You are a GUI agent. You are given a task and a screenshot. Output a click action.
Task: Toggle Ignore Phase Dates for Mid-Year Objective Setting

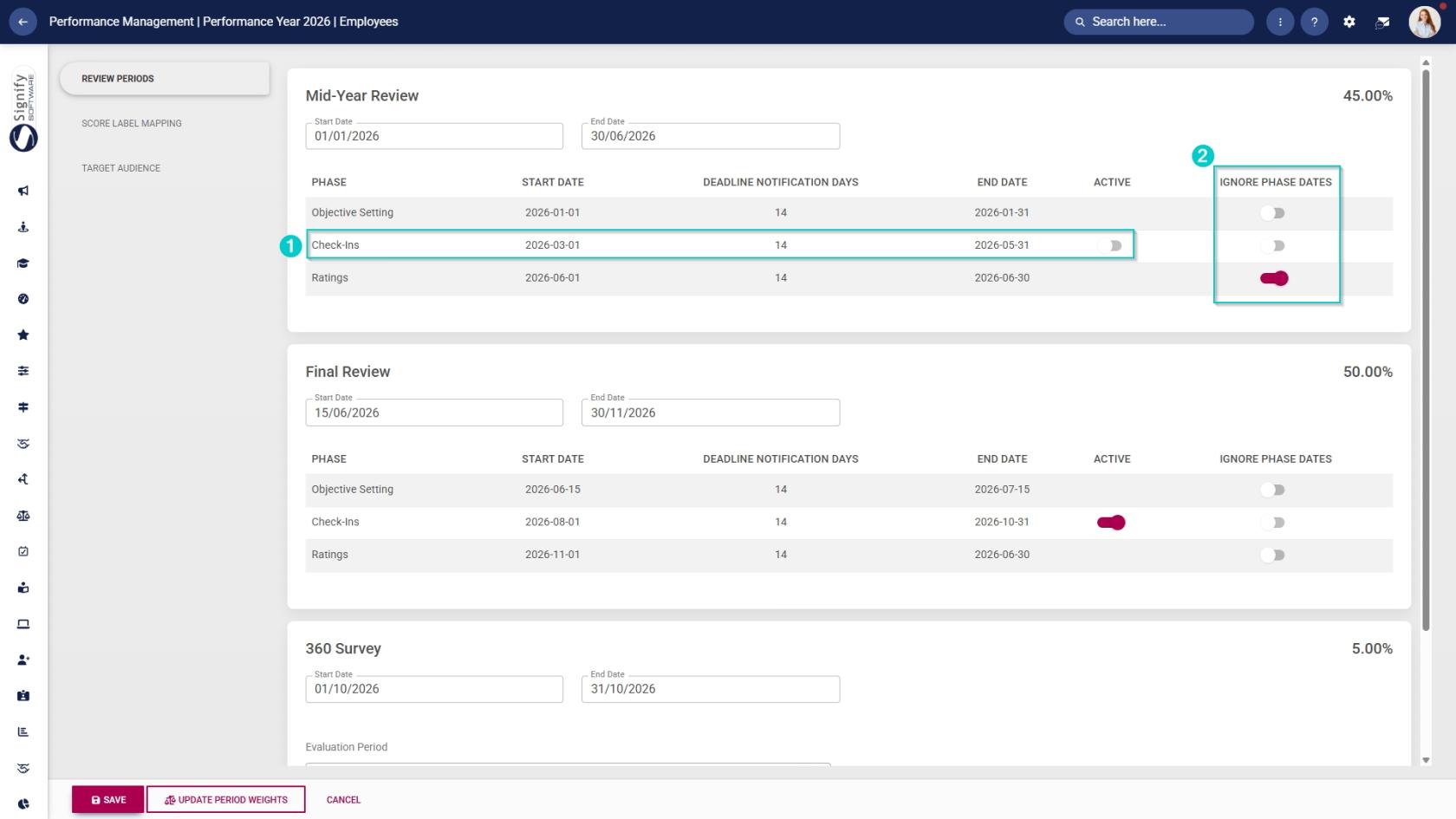[x=1273, y=213]
